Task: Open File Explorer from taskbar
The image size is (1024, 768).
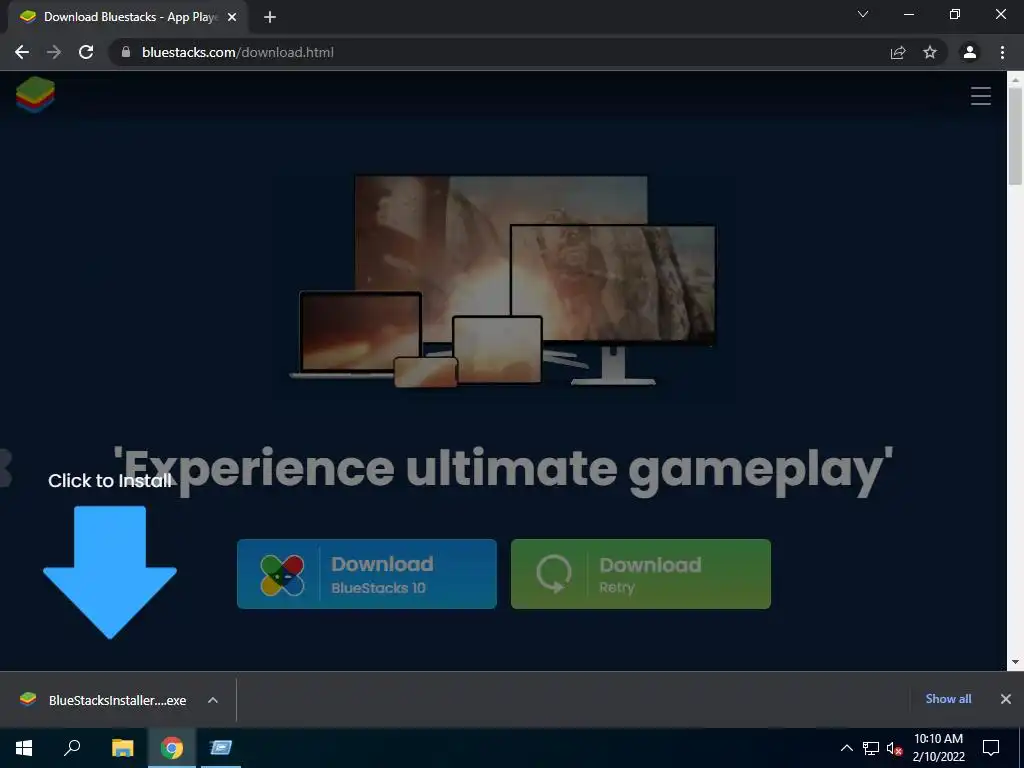Action: coord(122,748)
